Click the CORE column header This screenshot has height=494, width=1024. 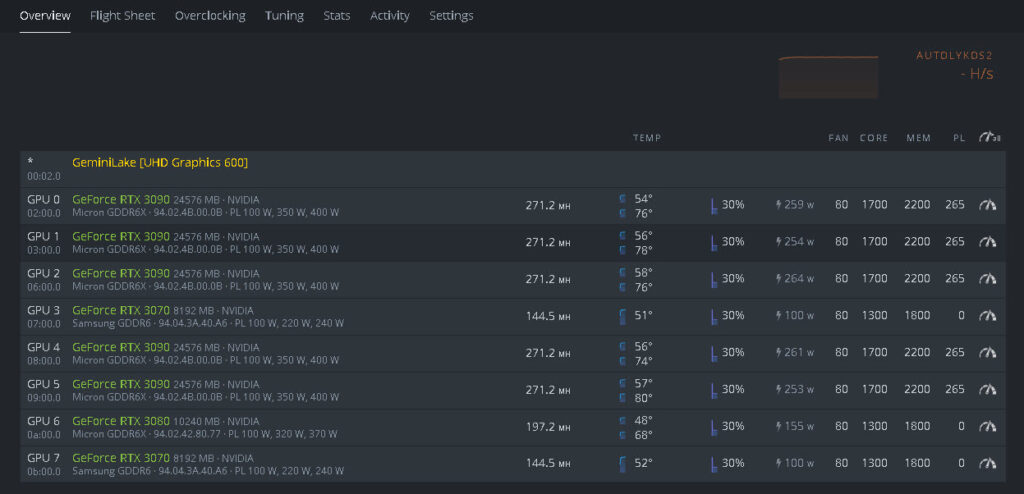click(874, 138)
